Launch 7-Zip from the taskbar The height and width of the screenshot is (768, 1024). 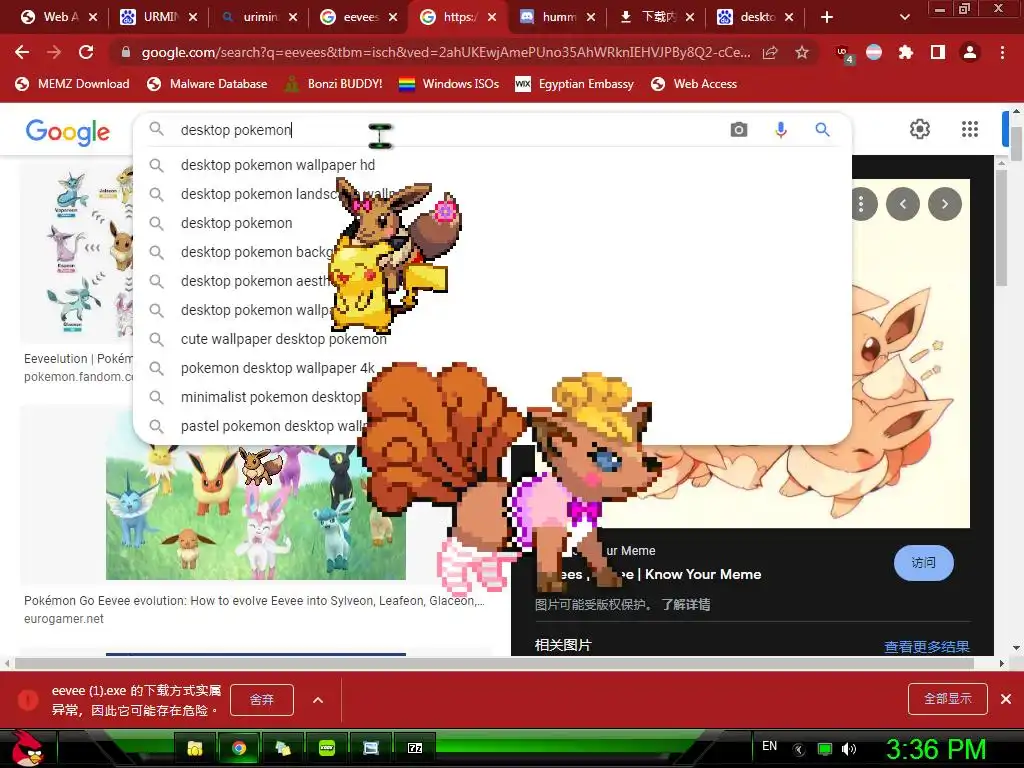415,748
